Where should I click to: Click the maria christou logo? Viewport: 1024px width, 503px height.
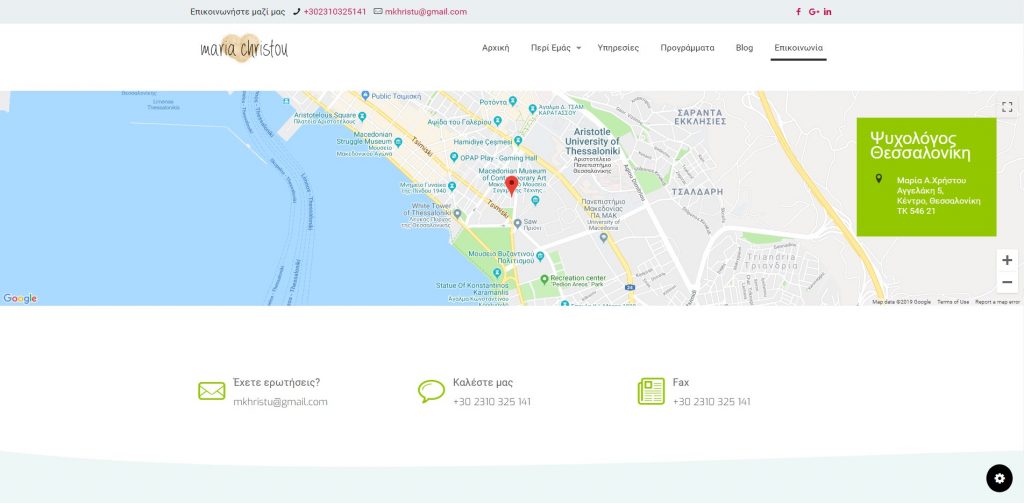[x=244, y=48]
